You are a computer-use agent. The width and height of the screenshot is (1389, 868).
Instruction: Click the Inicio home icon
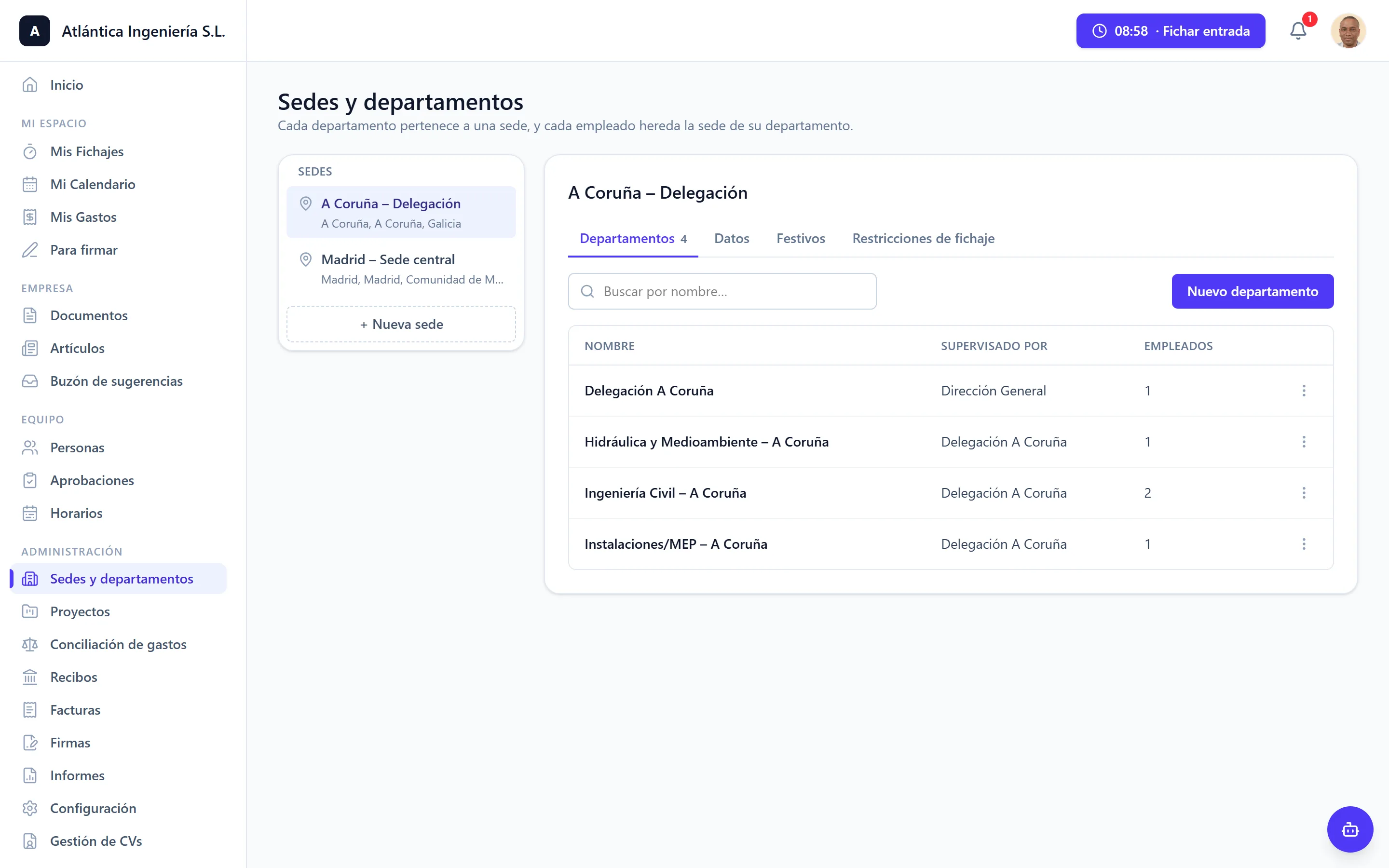coord(30,85)
